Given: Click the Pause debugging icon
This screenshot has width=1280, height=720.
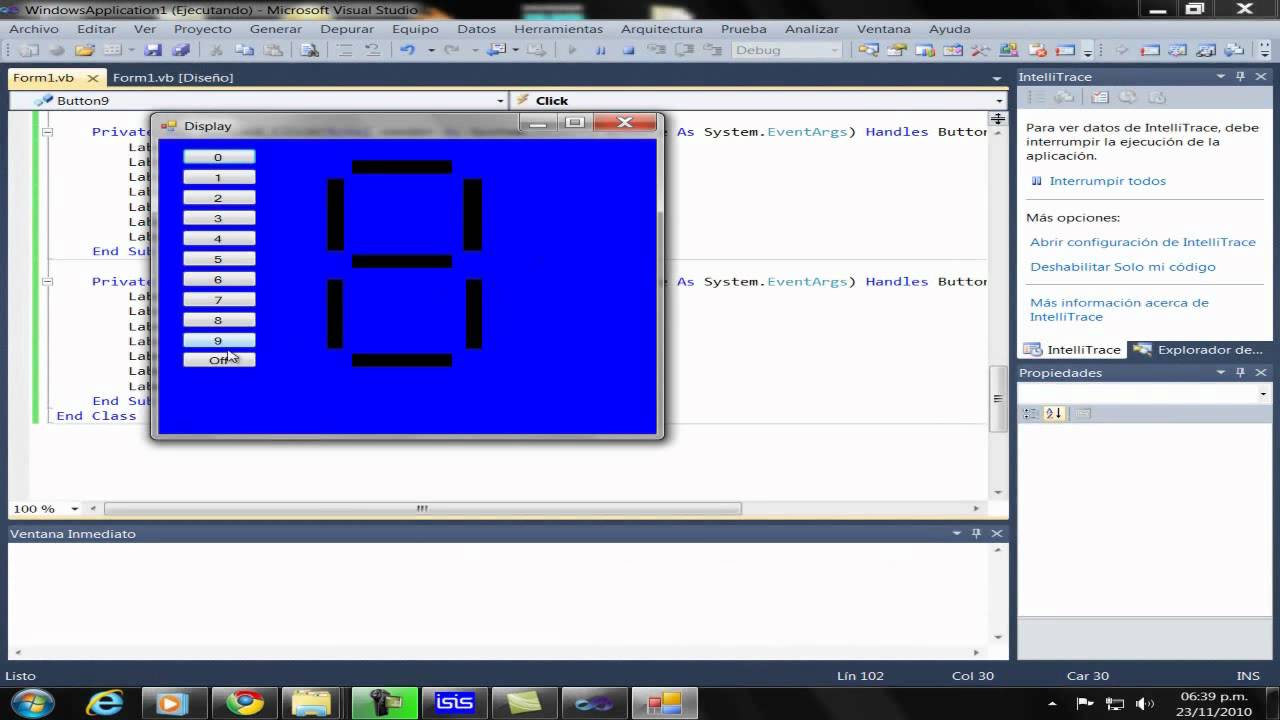Looking at the screenshot, I should (601, 50).
